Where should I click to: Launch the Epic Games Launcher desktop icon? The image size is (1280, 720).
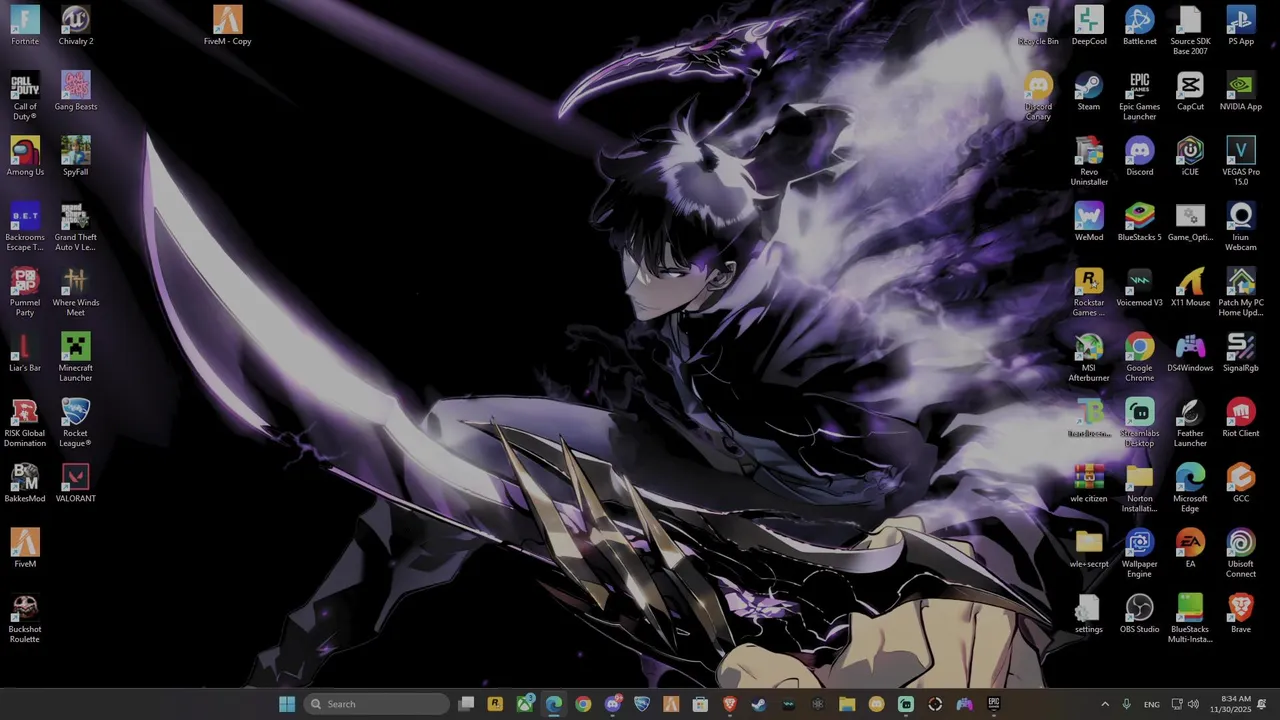click(x=1140, y=96)
